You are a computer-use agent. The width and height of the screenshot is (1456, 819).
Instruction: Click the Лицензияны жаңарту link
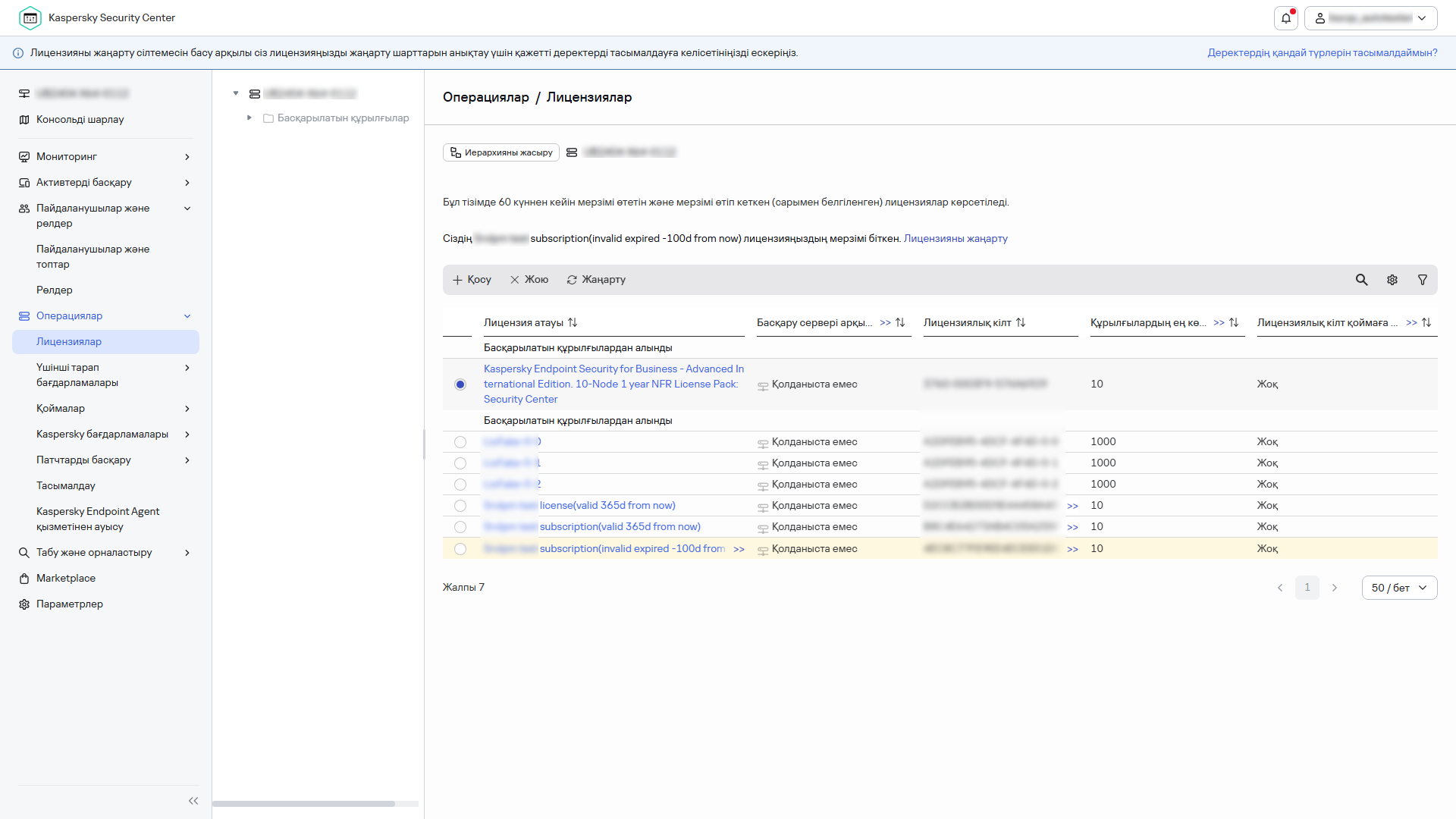(x=955, y=239)
